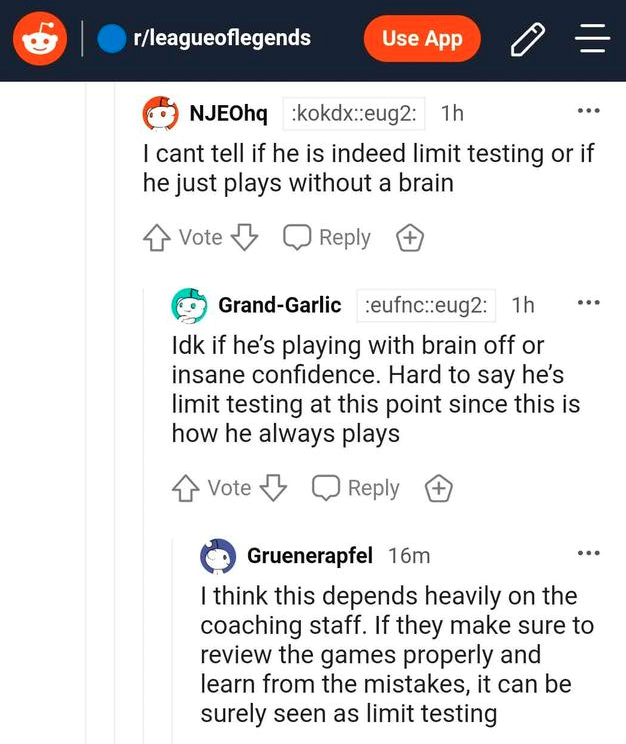Viewport: 626px width, 744px height.
Task: Open Gruenerapfel's user profile
Action: (x=311, y=555)
